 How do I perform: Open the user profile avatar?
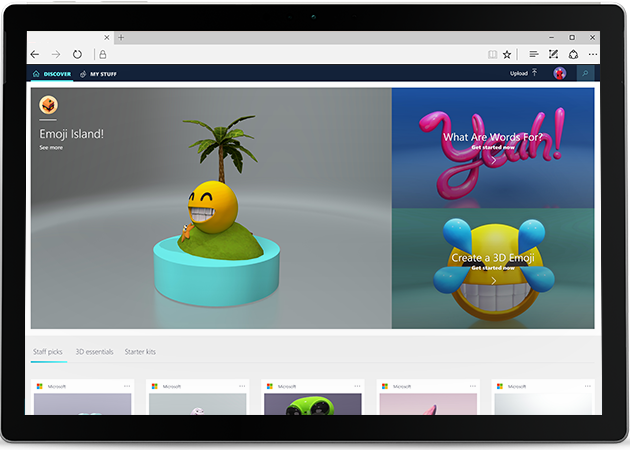point(559,73)
